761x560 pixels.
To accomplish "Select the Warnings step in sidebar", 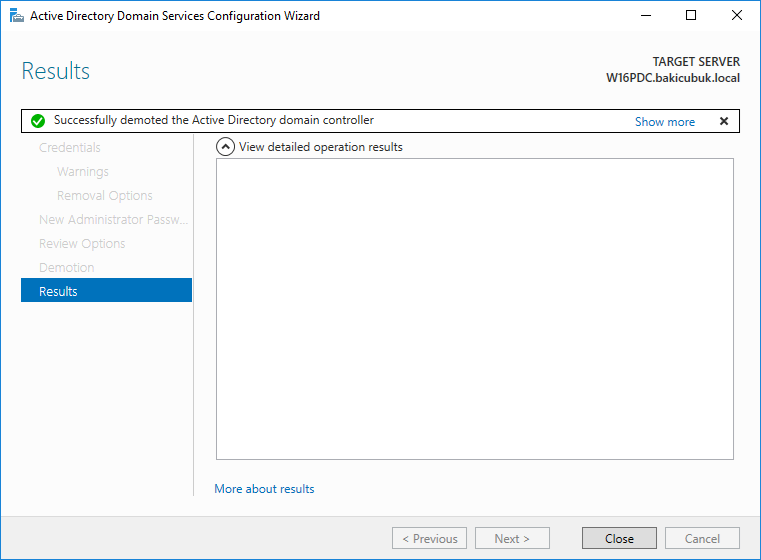I will 83,172.
